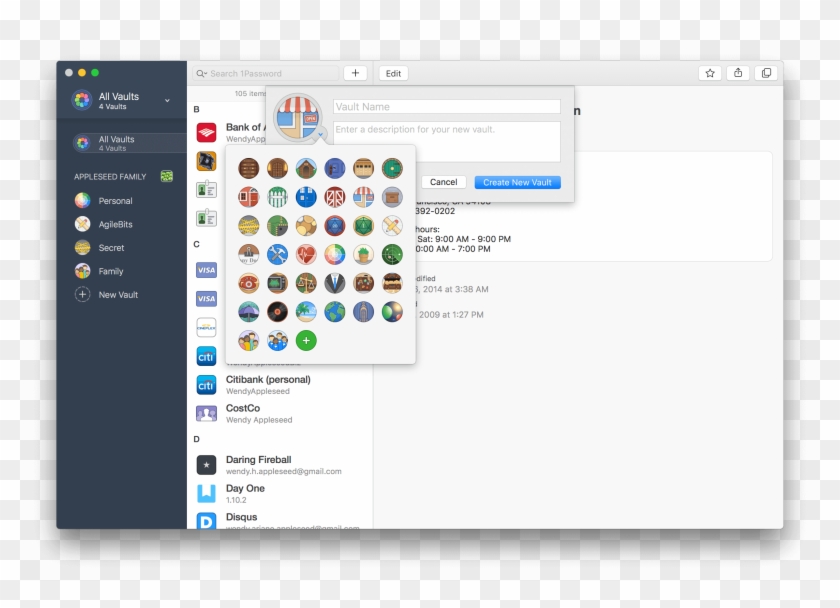Open Citibank (personal) login entry
The image size is (840, 608).
point(280,385)
